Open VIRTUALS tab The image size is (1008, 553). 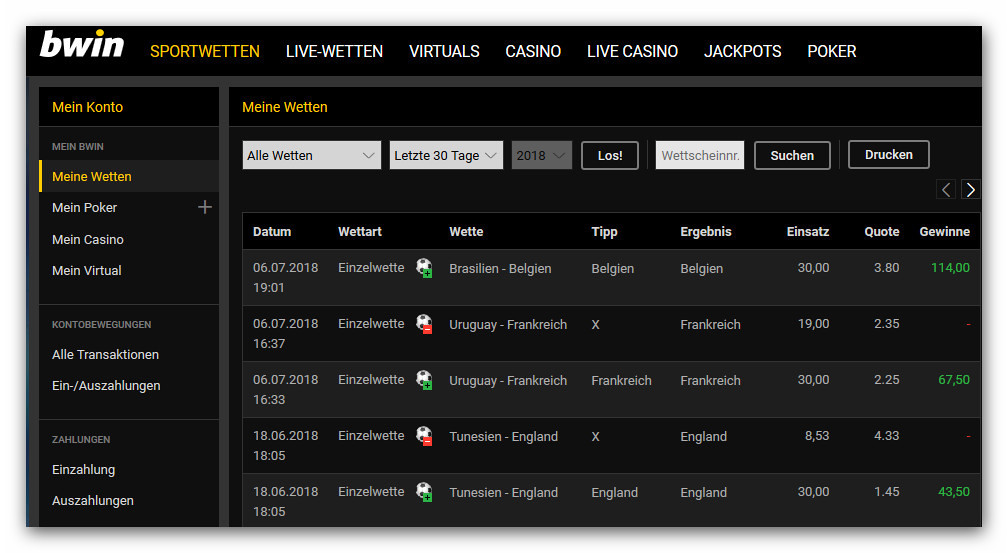pos(444,51)
